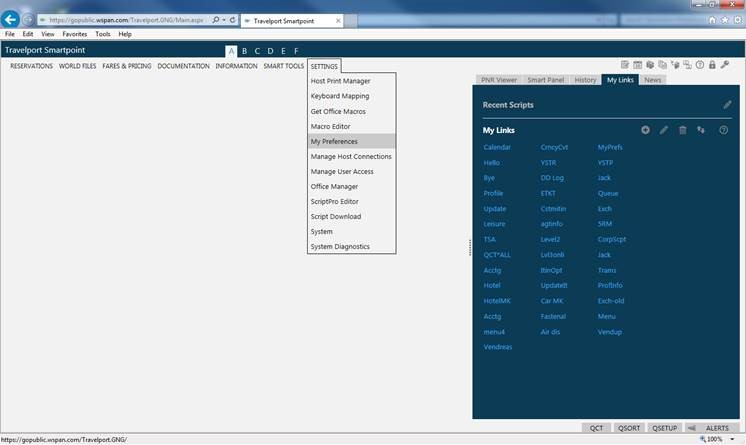This screenshot has width=746, height=445.
Task: Open the FARES & PRICING menu
Action: tap(127, 66)
